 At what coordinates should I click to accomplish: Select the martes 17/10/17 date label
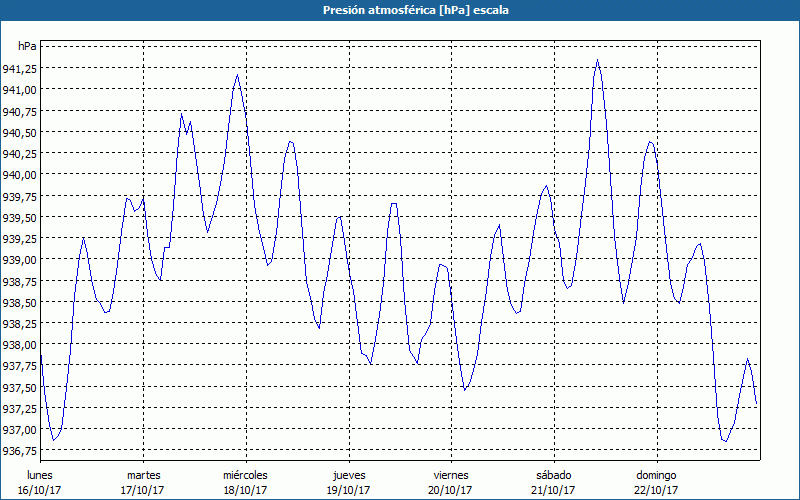143,482
